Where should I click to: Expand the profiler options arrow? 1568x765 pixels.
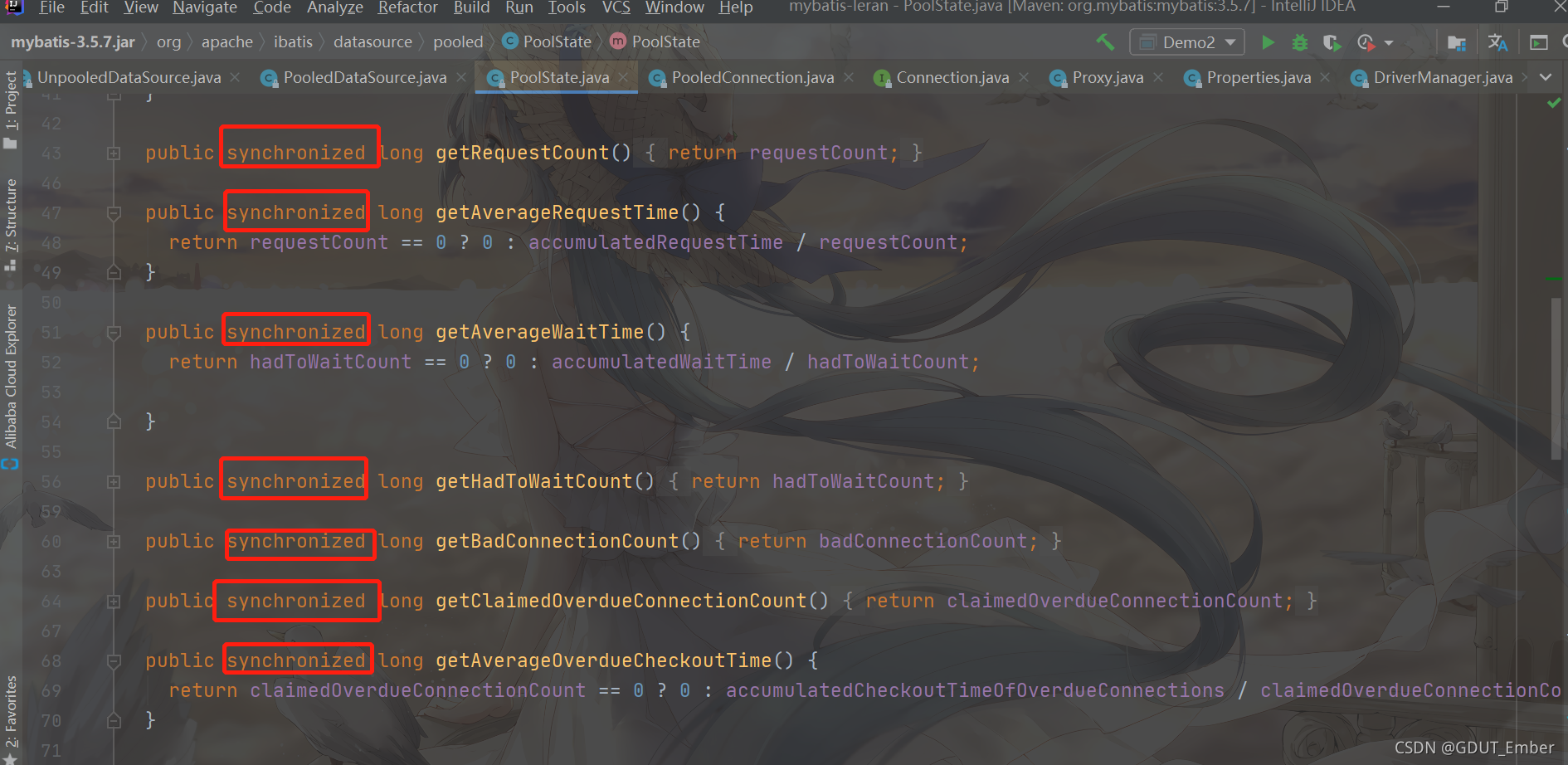coord(1389,43)
